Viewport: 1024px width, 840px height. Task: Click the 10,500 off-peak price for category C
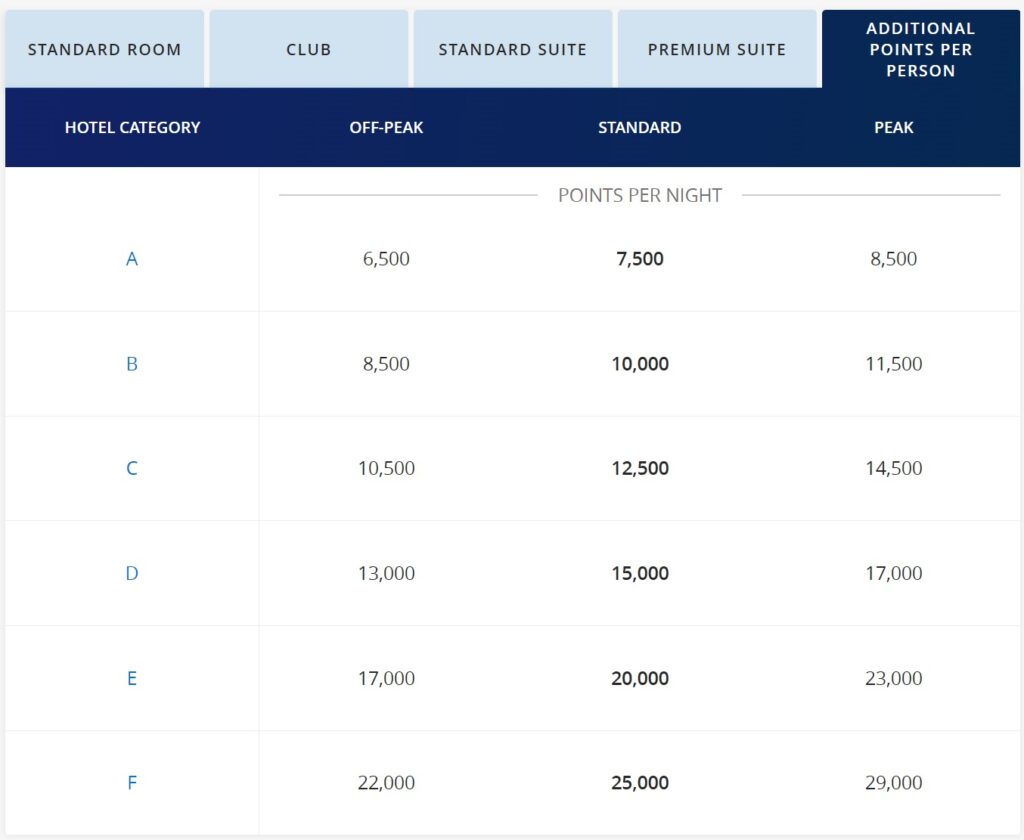[x=386, y=468]
